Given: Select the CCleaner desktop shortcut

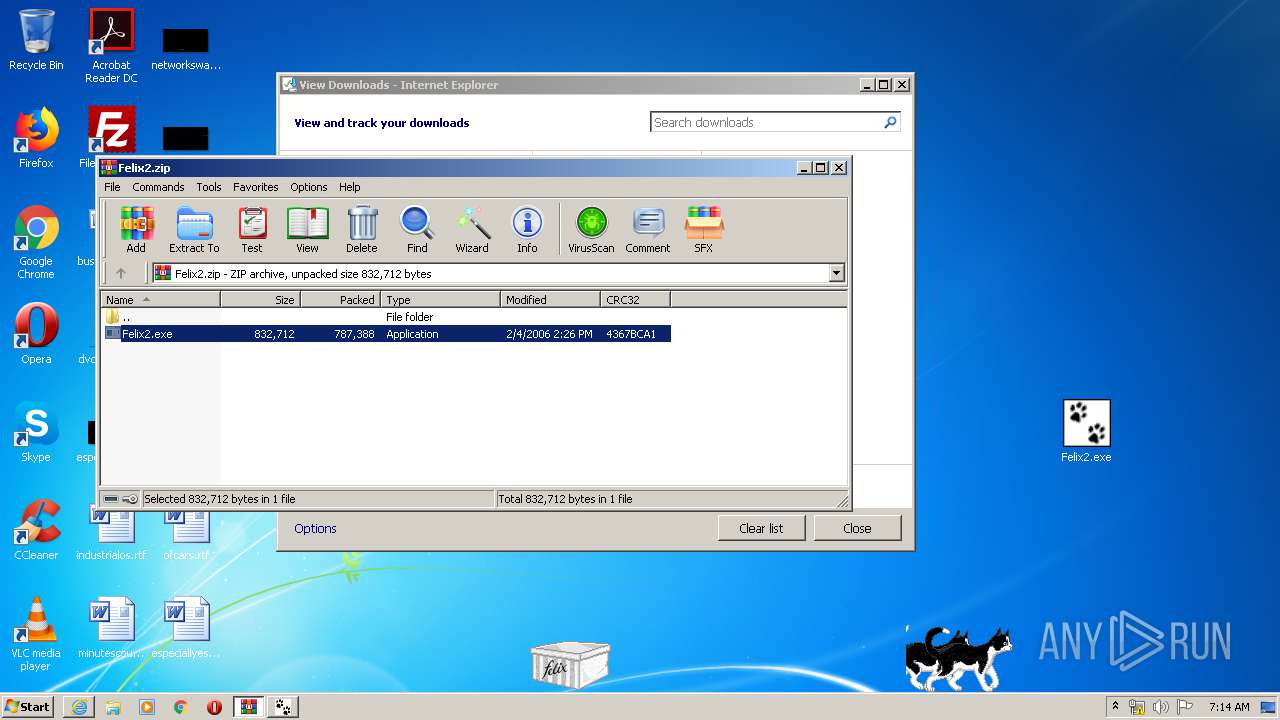Looking at the screenshot, I should coord(36,530).
